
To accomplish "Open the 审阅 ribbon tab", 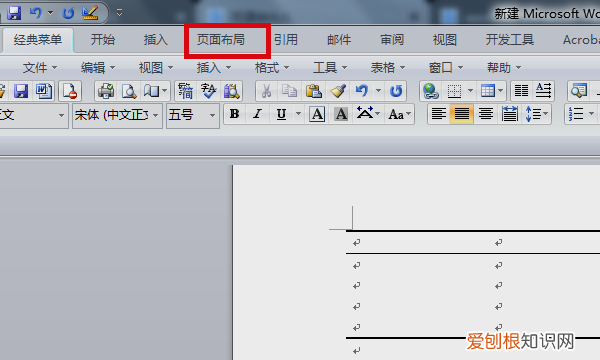I will tap(392, 40).
